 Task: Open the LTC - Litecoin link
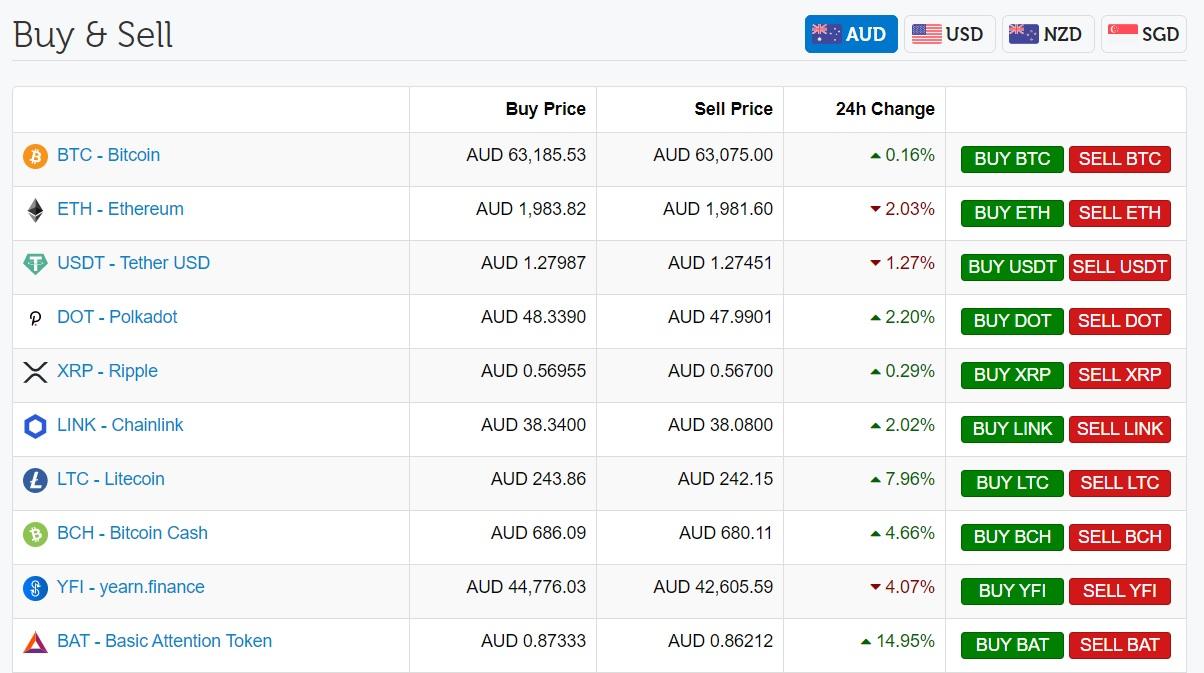[110, 479]
